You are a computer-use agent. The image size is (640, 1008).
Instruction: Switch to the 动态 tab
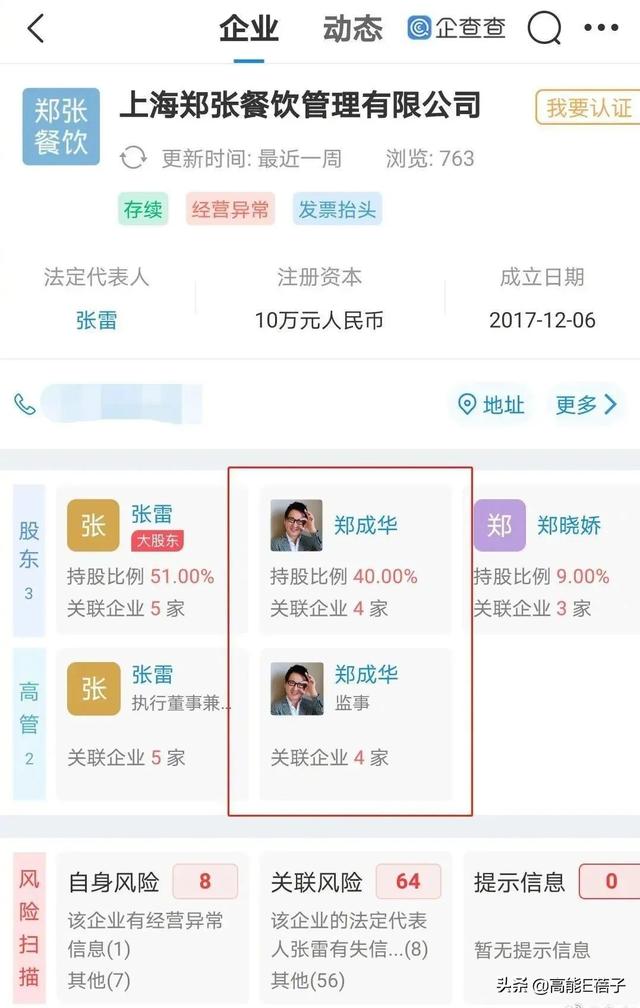pos(352,30)
